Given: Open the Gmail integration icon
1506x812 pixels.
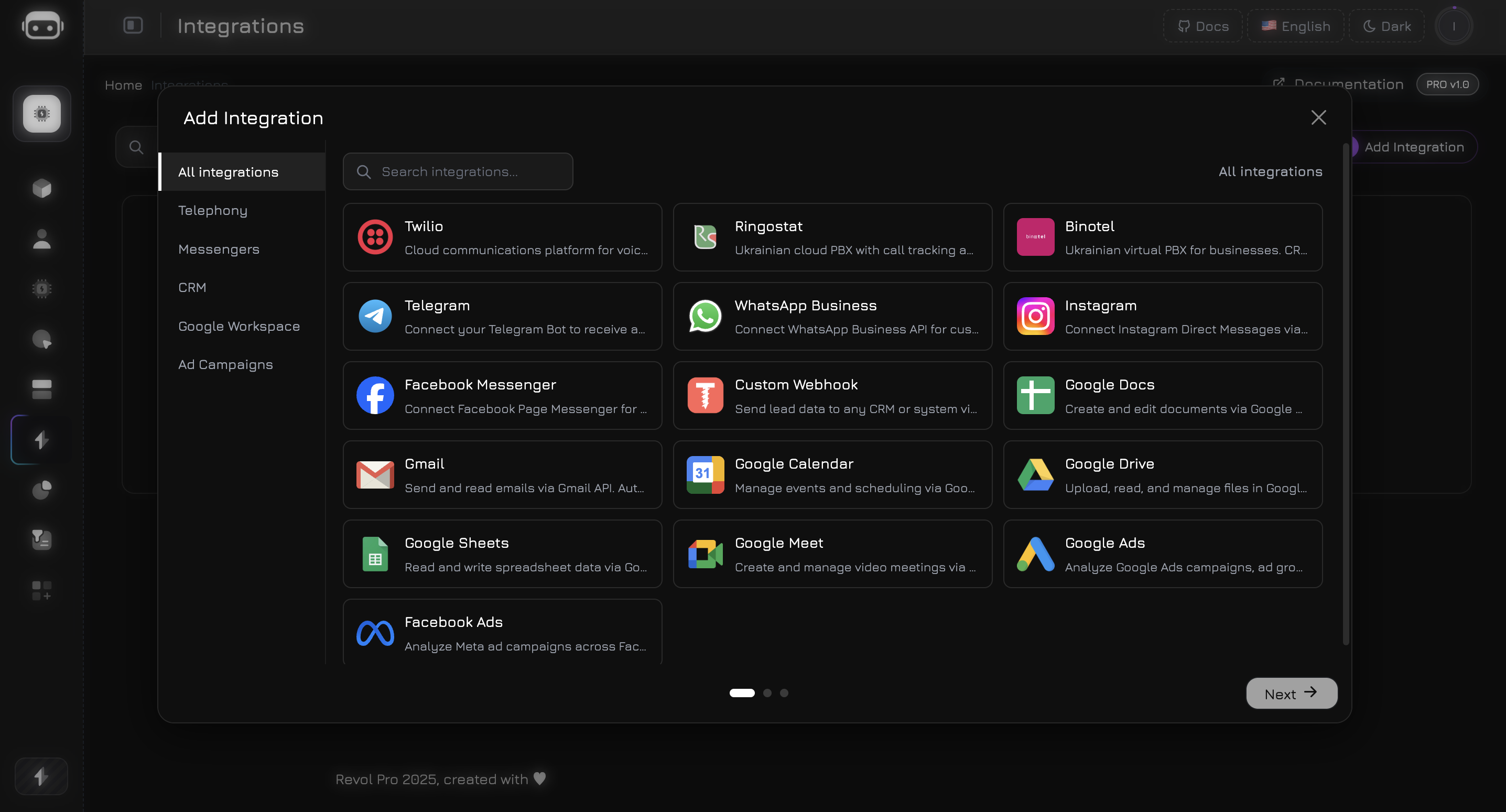Looking at the screenshot, I should (x=375, y=475).
